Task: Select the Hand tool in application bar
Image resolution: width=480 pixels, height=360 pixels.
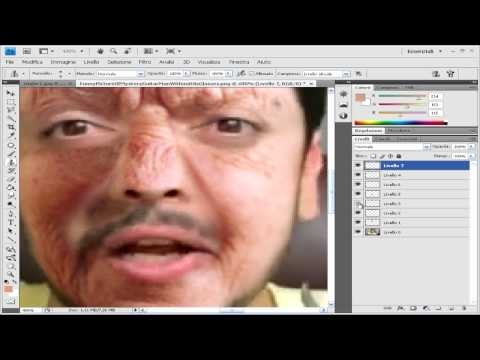Action: tap(100, 51)
